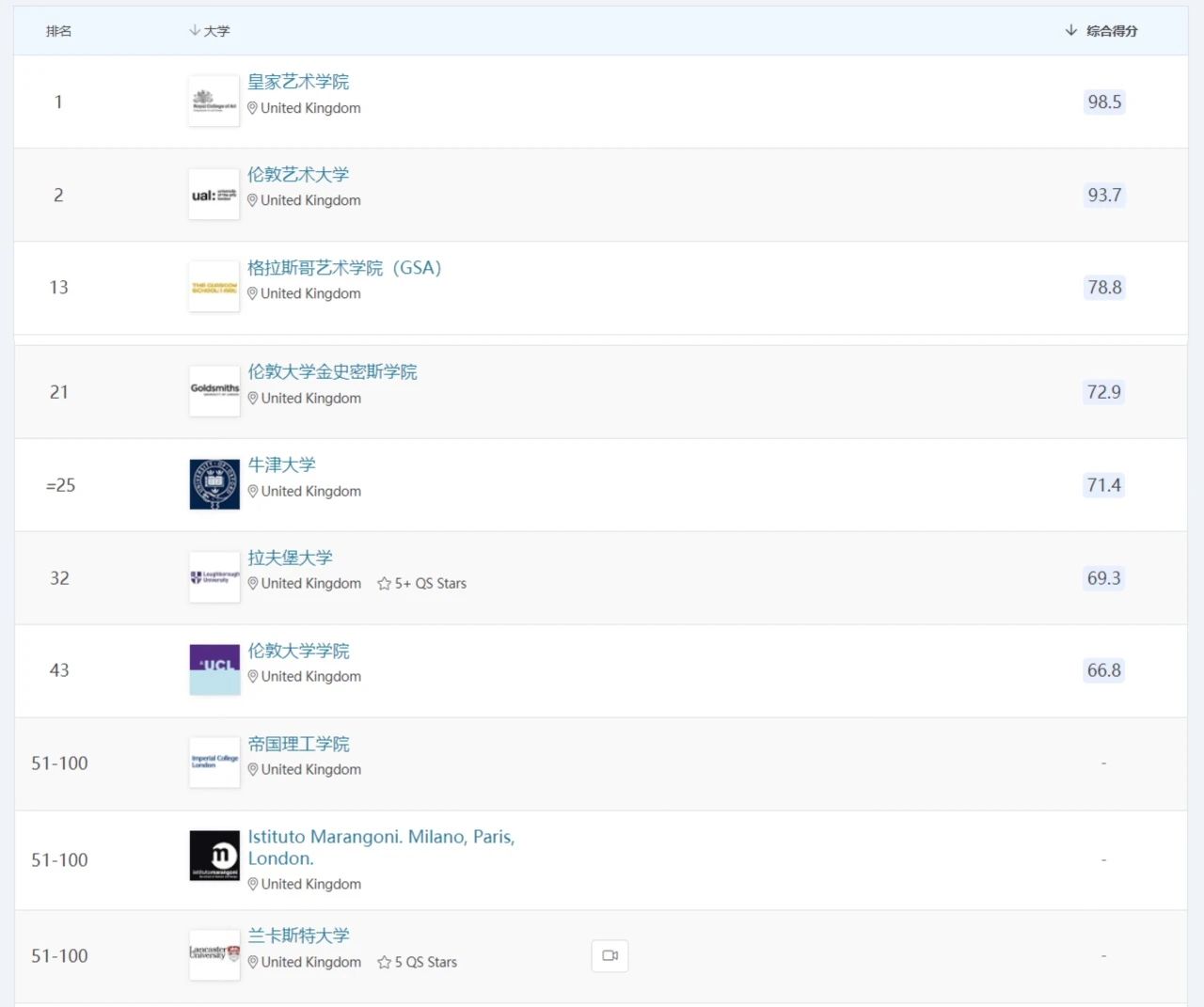The width and height of the screenshot is (1204, 1007).
Task: Open 牛津大学 university link
Action: [x=281, y=465]
